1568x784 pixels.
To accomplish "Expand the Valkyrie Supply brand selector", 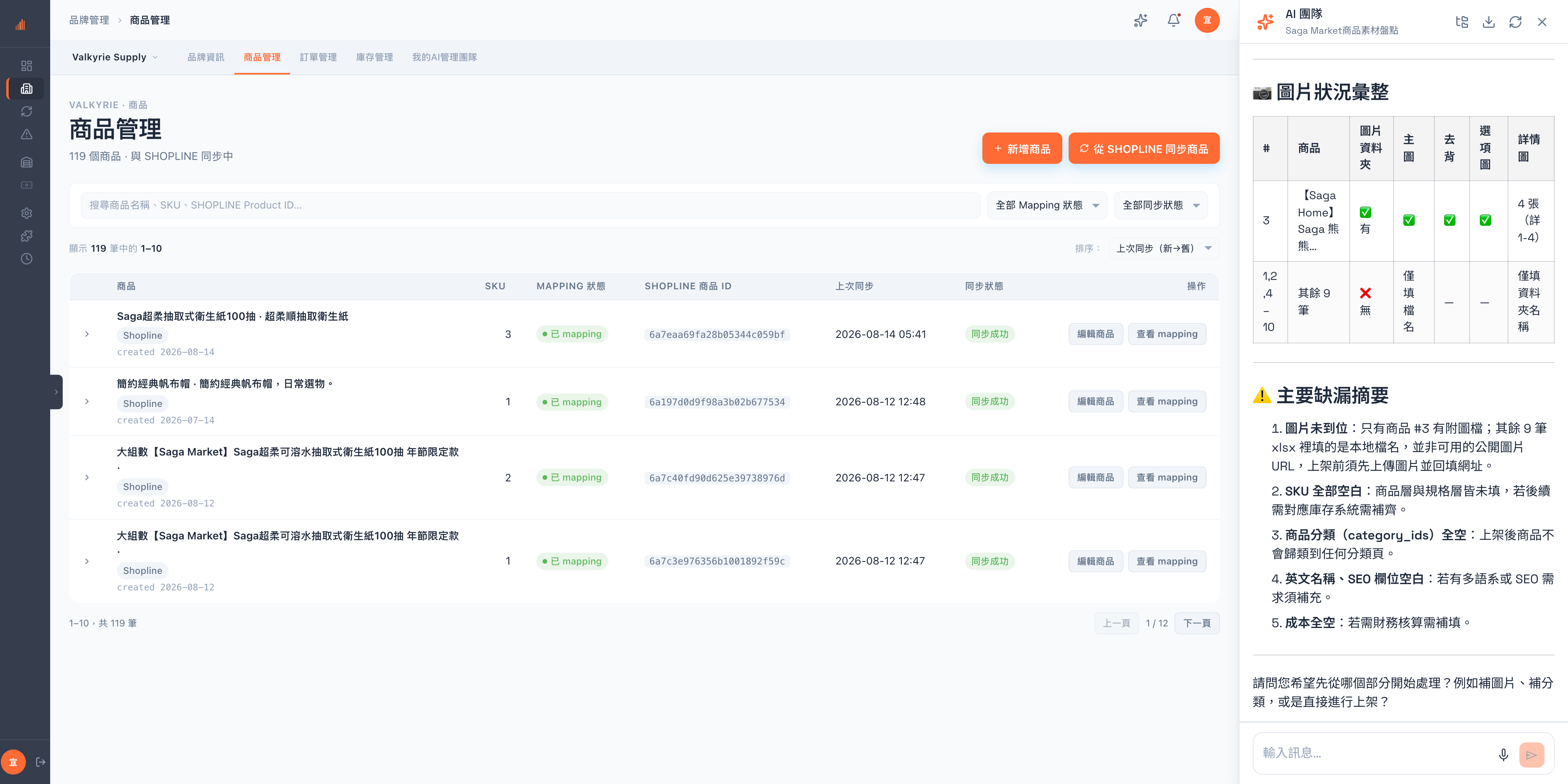I will pyautogui.click(x=115, y=57).
